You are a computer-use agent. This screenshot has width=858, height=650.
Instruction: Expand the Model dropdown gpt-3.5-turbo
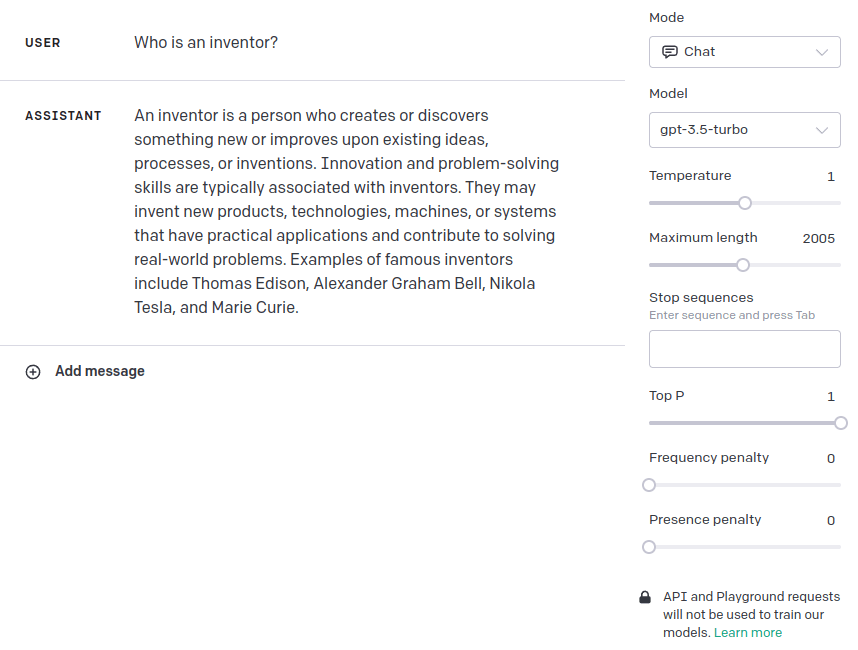[x=744, y=130]
